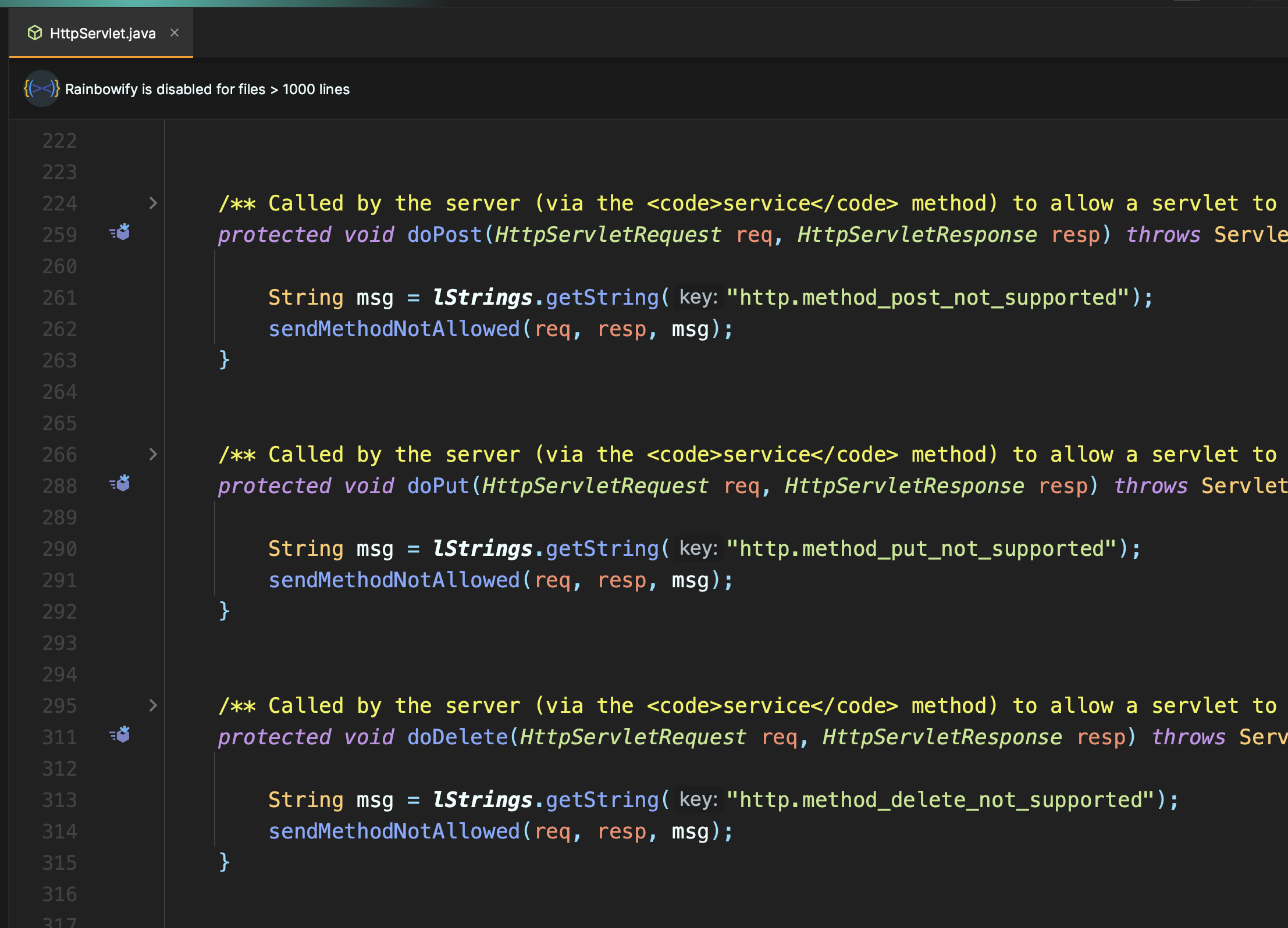Click the "http.method_put_not_supported" string literal
Viewport: 1288px width, 928px height.
[x=921, y=548]
